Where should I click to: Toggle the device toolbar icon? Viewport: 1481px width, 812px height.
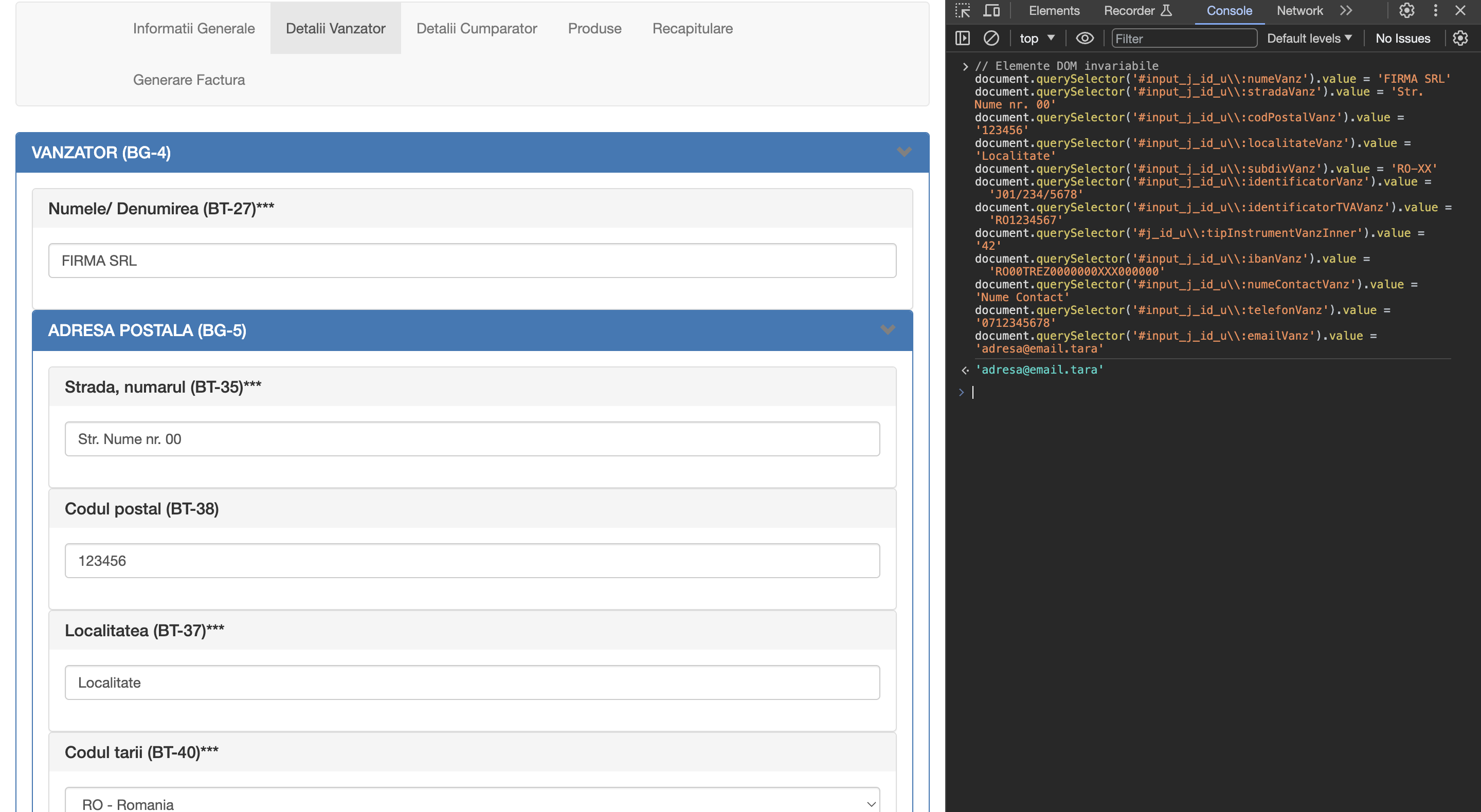pos(991,10)
